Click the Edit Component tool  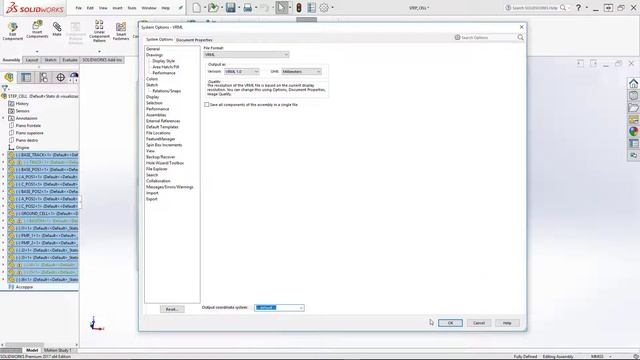(x=13, y=31)
